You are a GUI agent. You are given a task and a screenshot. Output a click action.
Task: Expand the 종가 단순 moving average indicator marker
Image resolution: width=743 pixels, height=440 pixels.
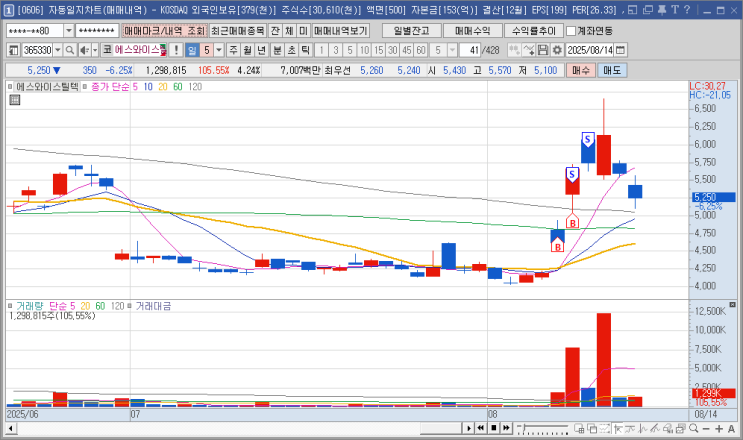click(85, 87)
